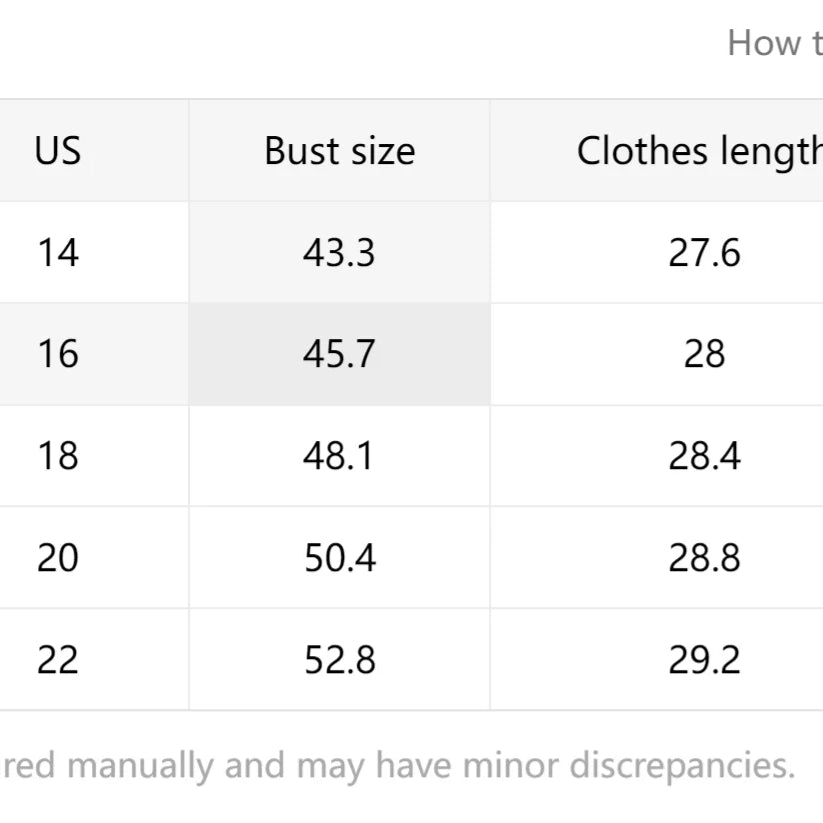Click clothes length value 28.4

[704, 456]
